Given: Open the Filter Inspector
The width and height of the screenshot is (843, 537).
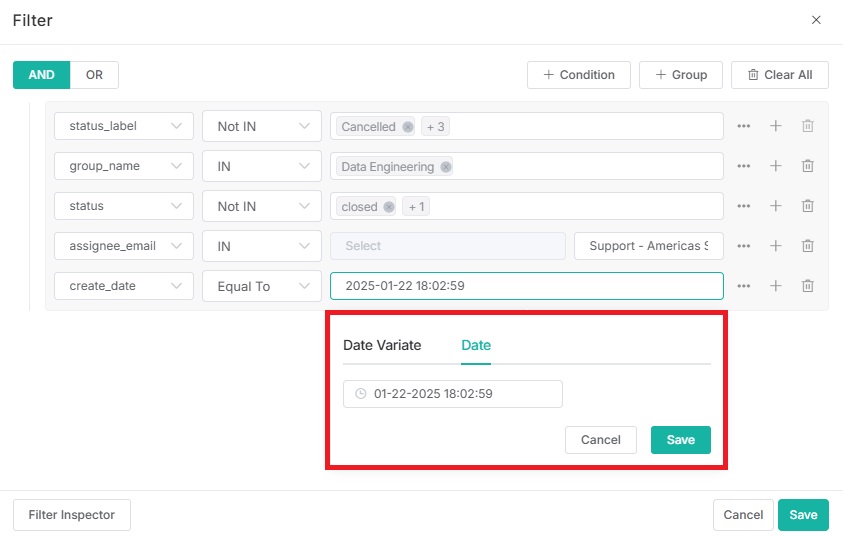Looking at the screenshot, I should point(72,515).
